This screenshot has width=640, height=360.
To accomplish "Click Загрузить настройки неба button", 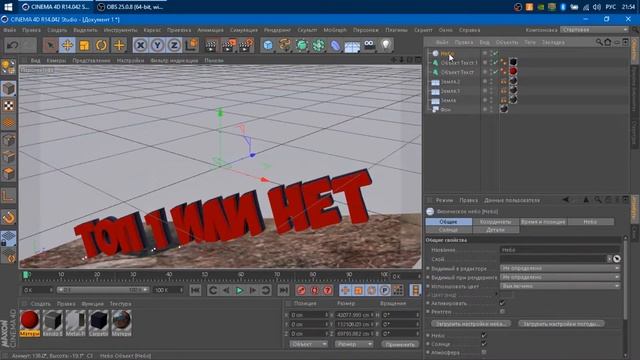I will coord(471,324).
